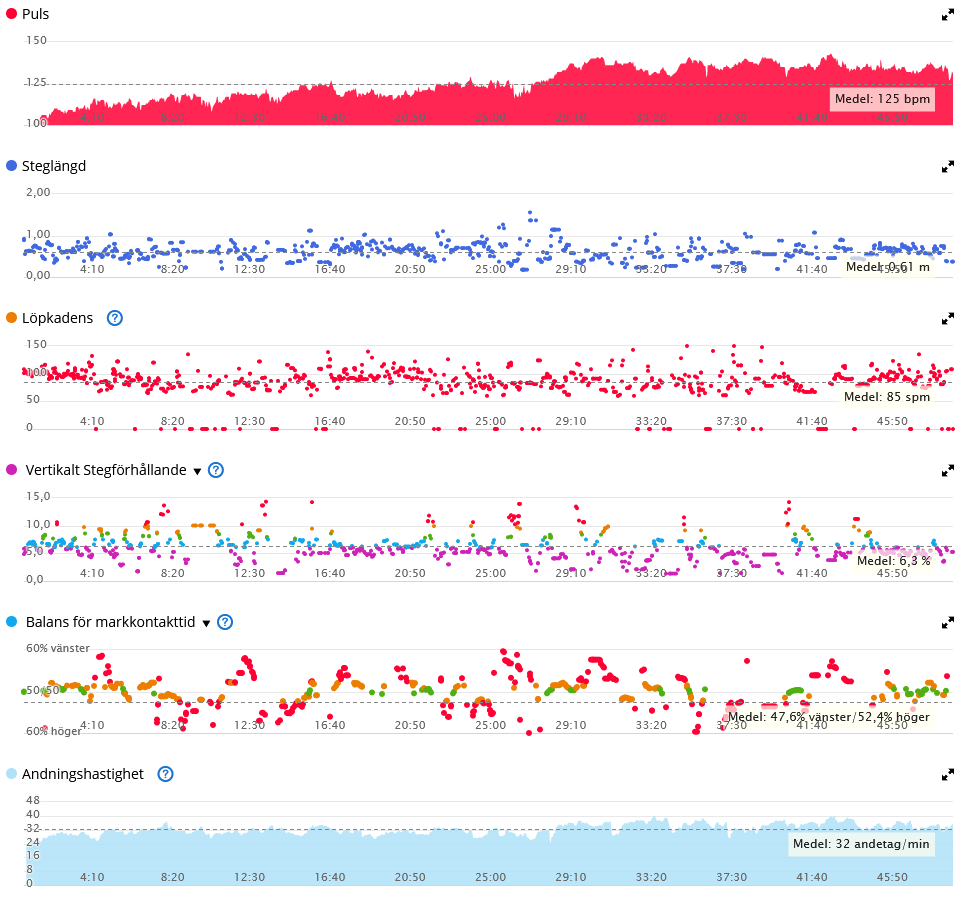The image size is (964, 897).
Task: Maximize the Balans för markkontakttid chart
Action: 947,623
